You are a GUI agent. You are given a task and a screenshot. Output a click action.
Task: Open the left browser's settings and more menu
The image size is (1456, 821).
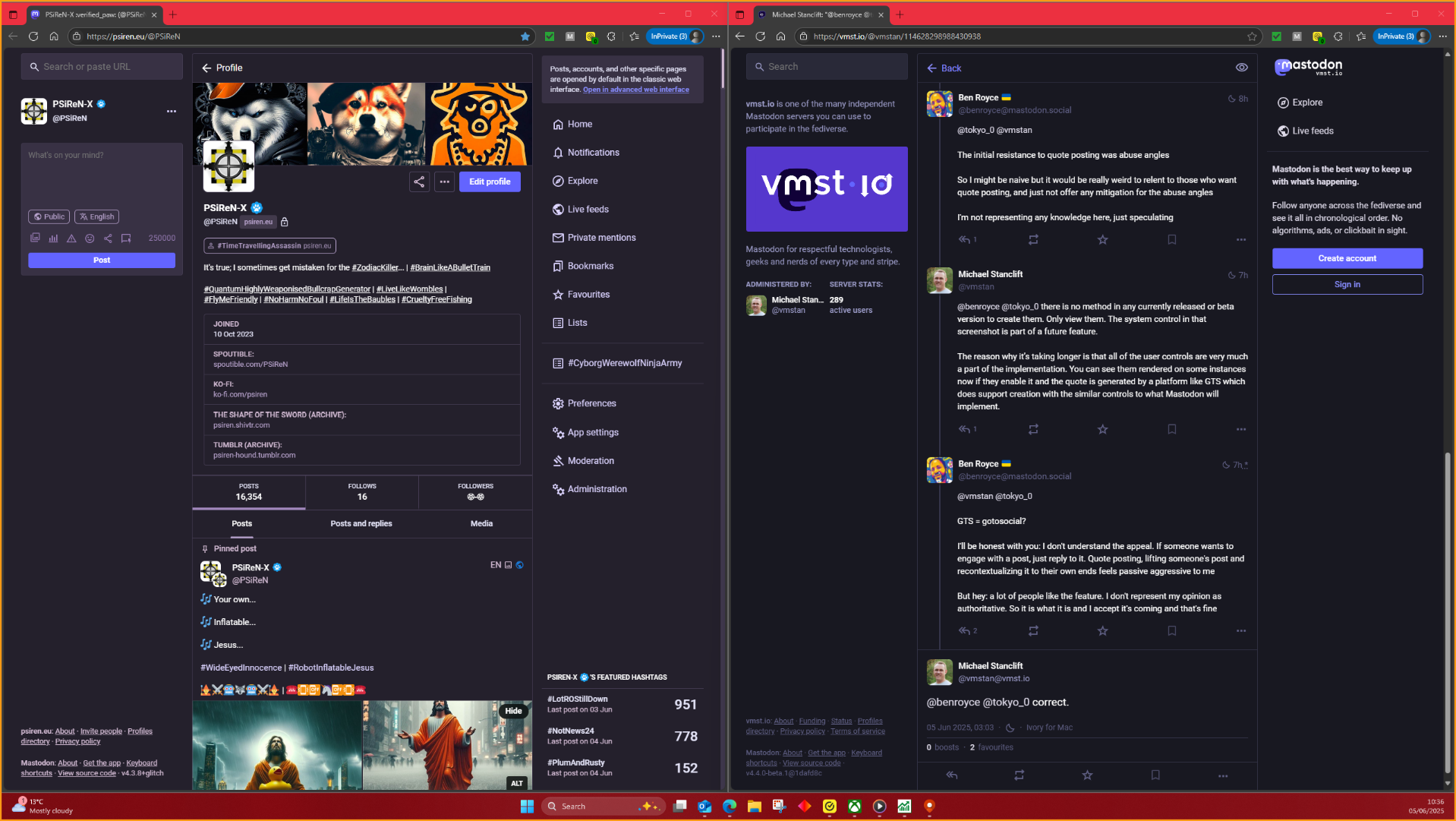coord(716,36)
